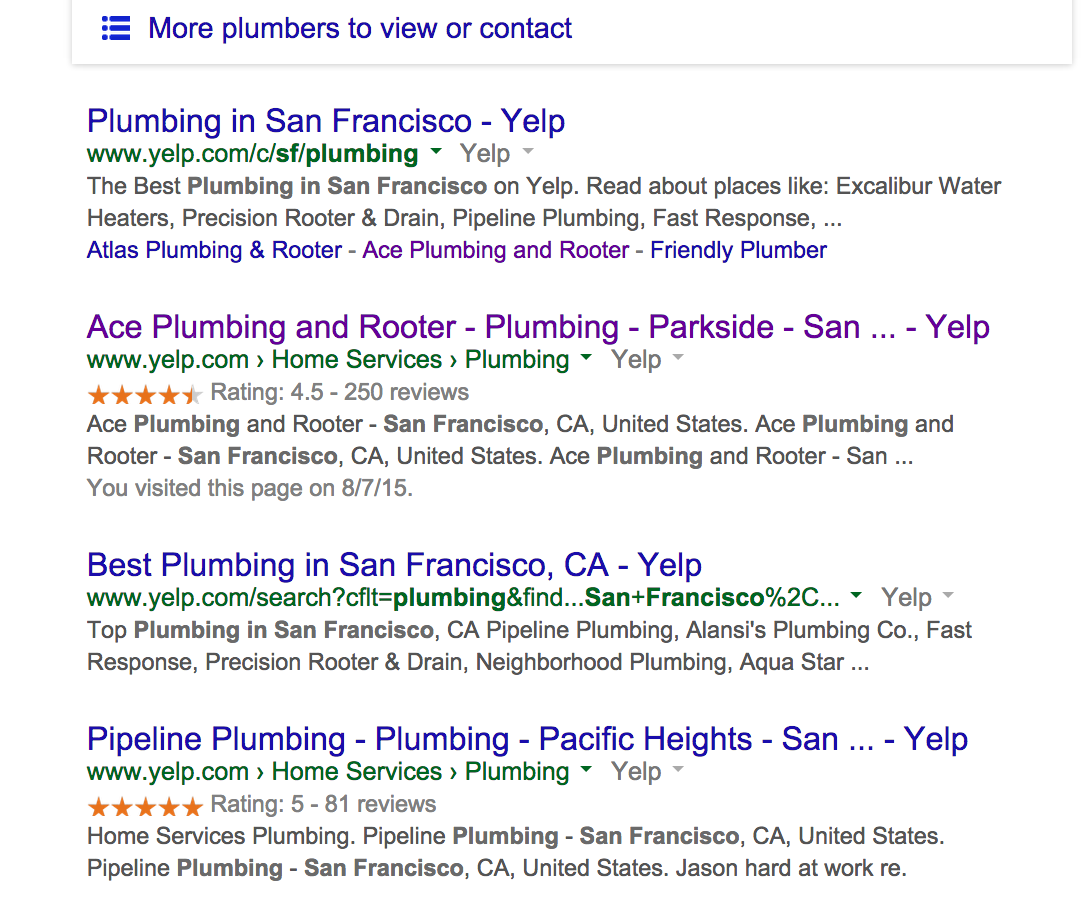Open Plumbing in San Francisco - Yelp result
The height and width of the screenshot is (914, 1090).
326,121
